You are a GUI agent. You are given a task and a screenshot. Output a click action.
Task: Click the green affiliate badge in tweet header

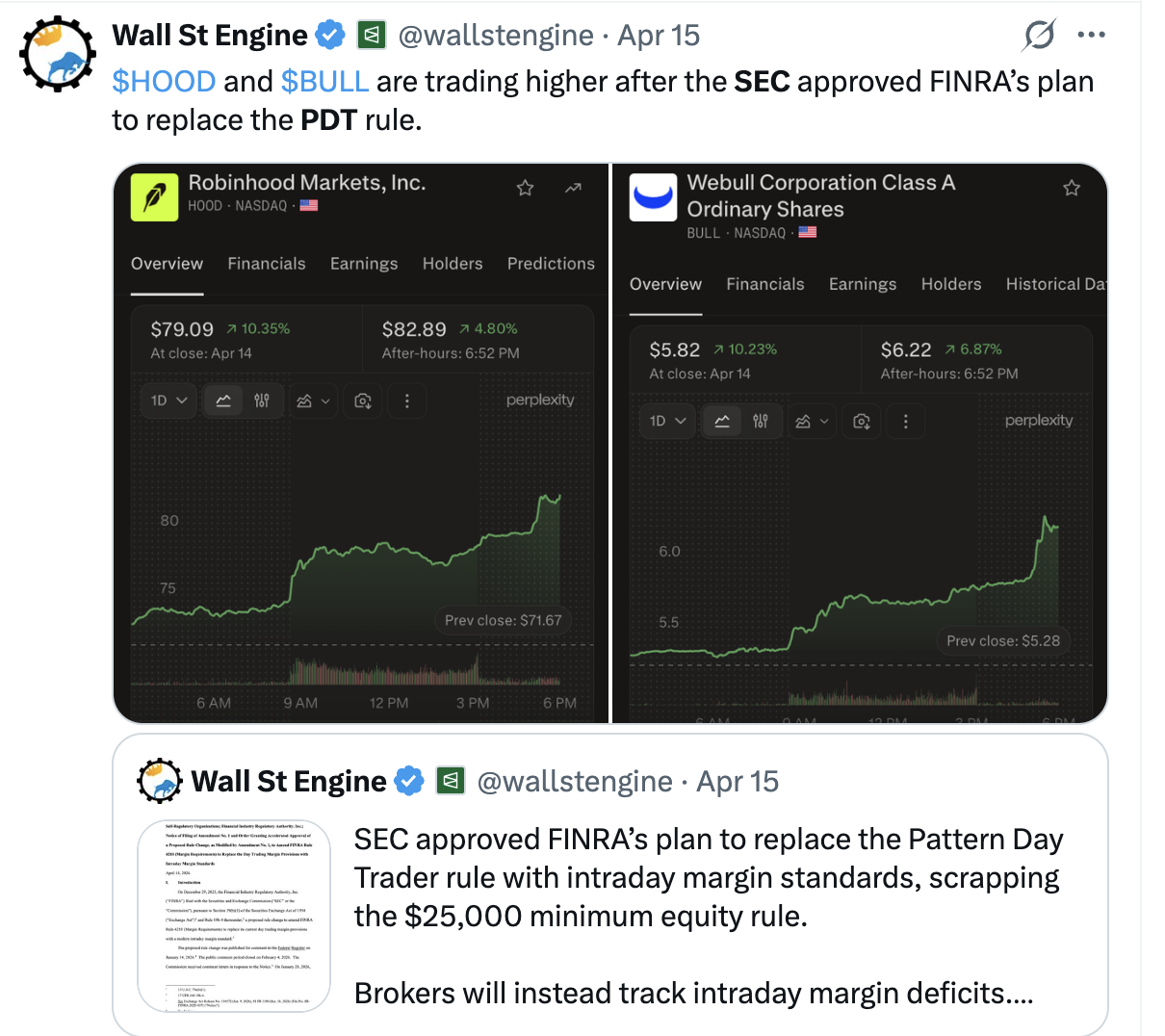372,36
